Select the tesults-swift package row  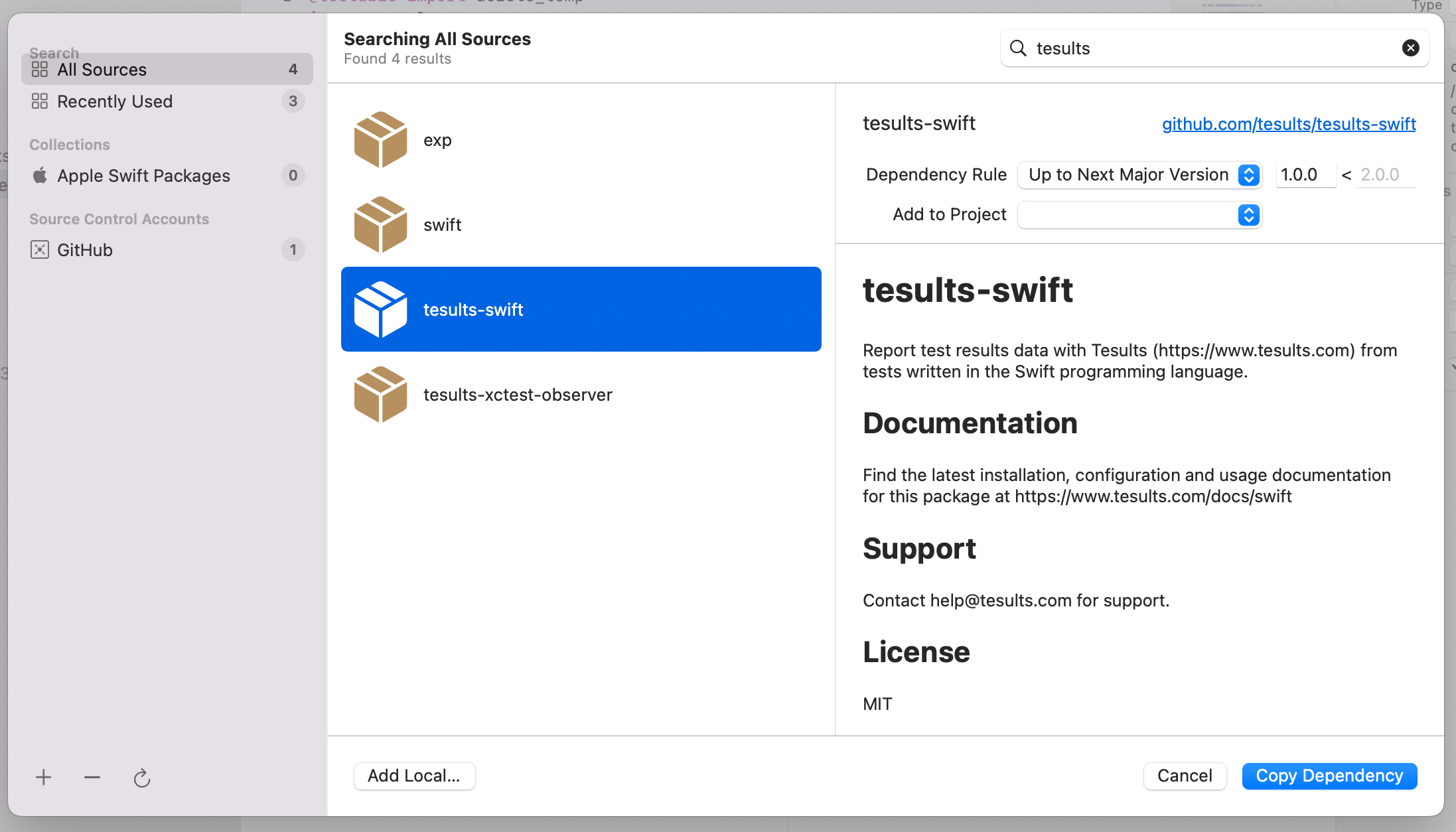click(581, 309)
